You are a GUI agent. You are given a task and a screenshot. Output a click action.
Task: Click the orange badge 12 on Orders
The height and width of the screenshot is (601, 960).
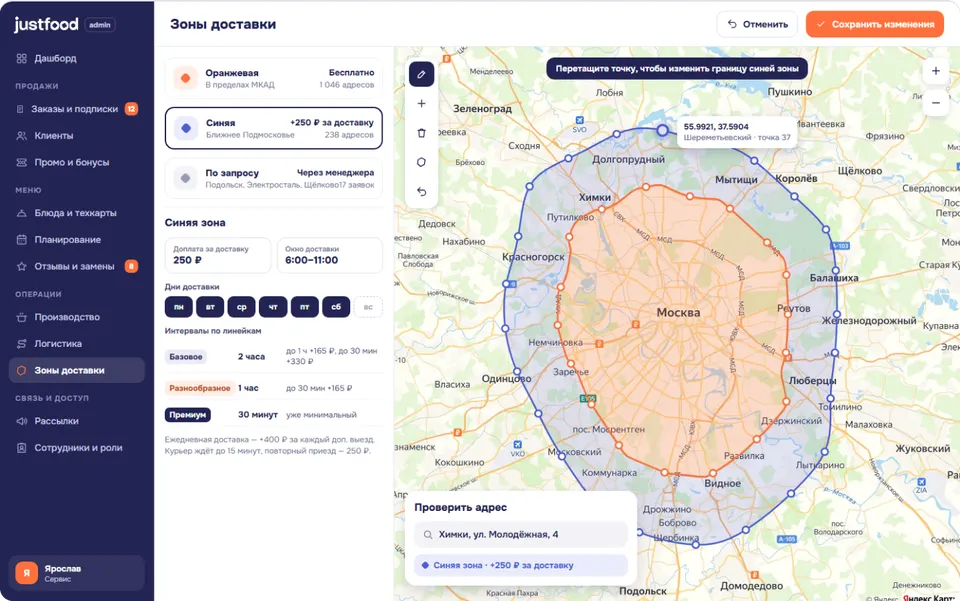tap(131, 109)
